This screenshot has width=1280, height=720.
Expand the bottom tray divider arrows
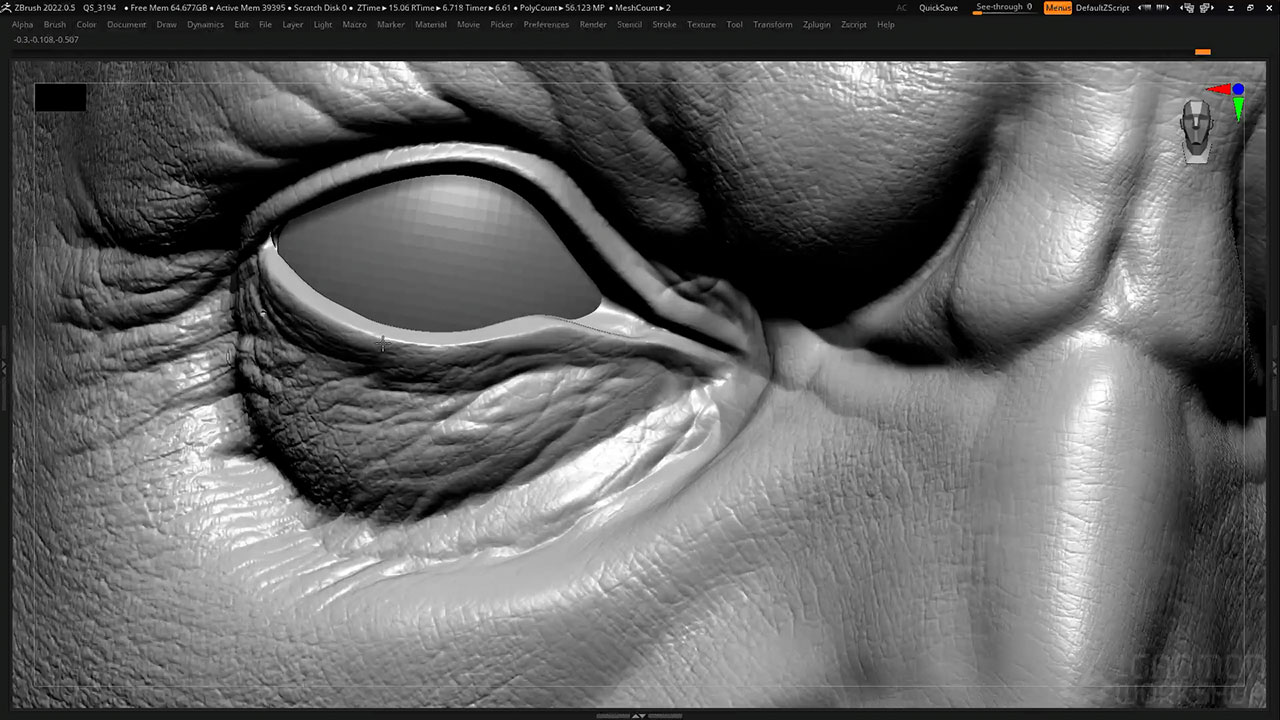pyautogui.click(x=639, y=715)
